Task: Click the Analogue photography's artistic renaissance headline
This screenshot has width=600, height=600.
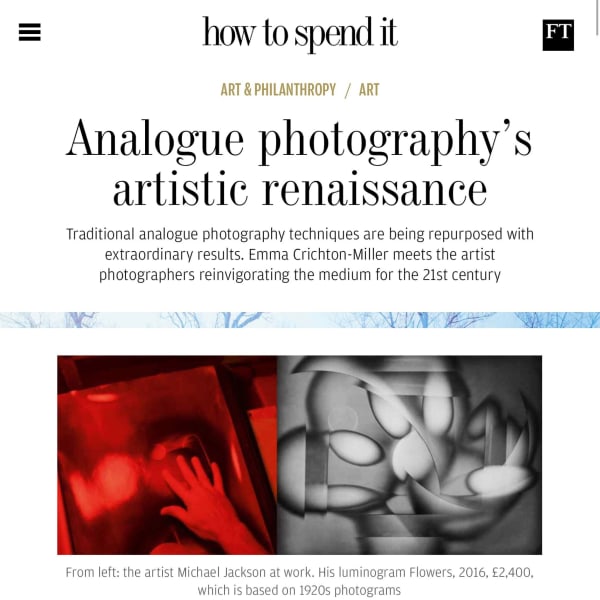Action: click(300, 163)
